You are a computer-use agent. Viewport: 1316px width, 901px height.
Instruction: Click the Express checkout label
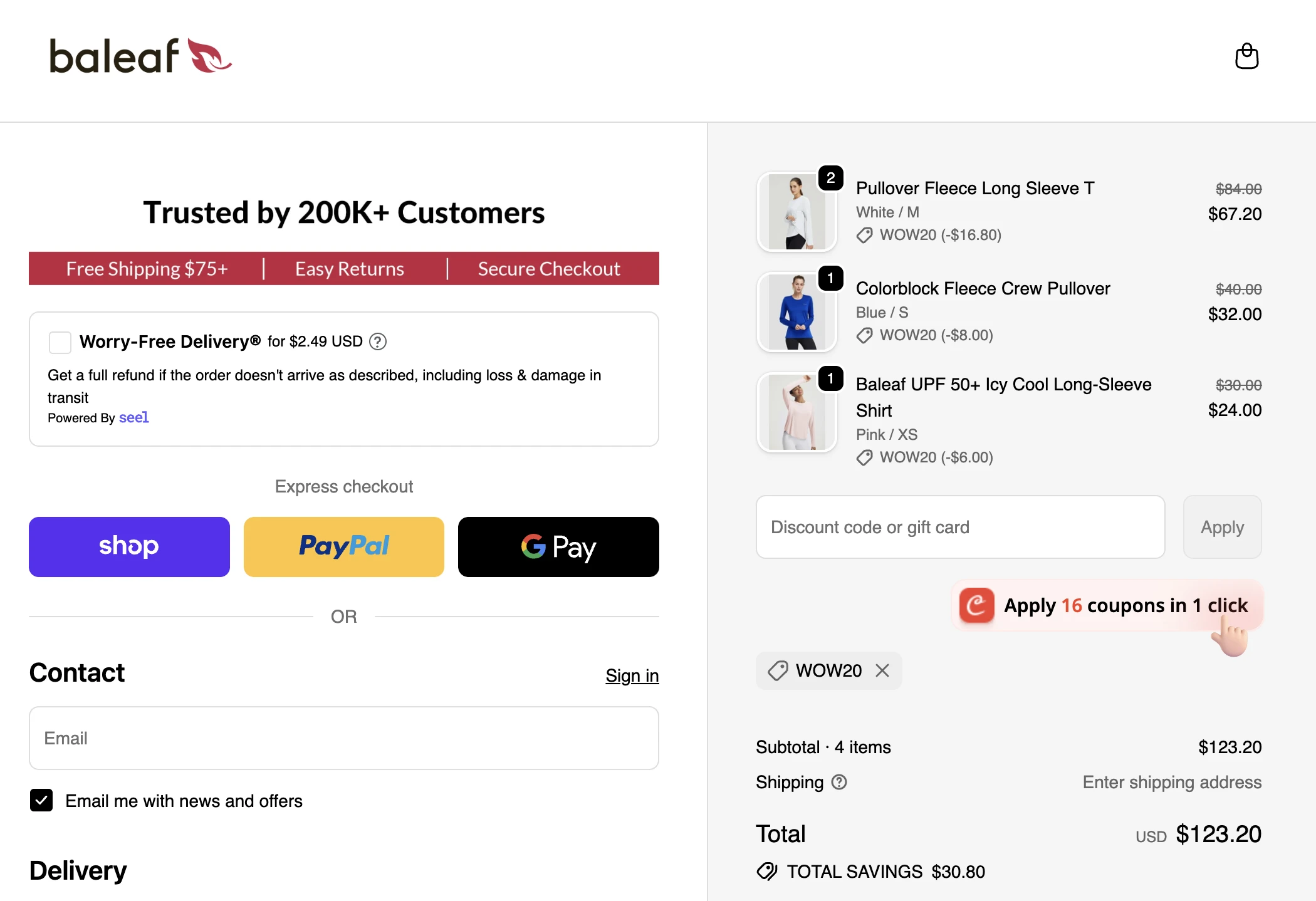click(x=344, y=487)
